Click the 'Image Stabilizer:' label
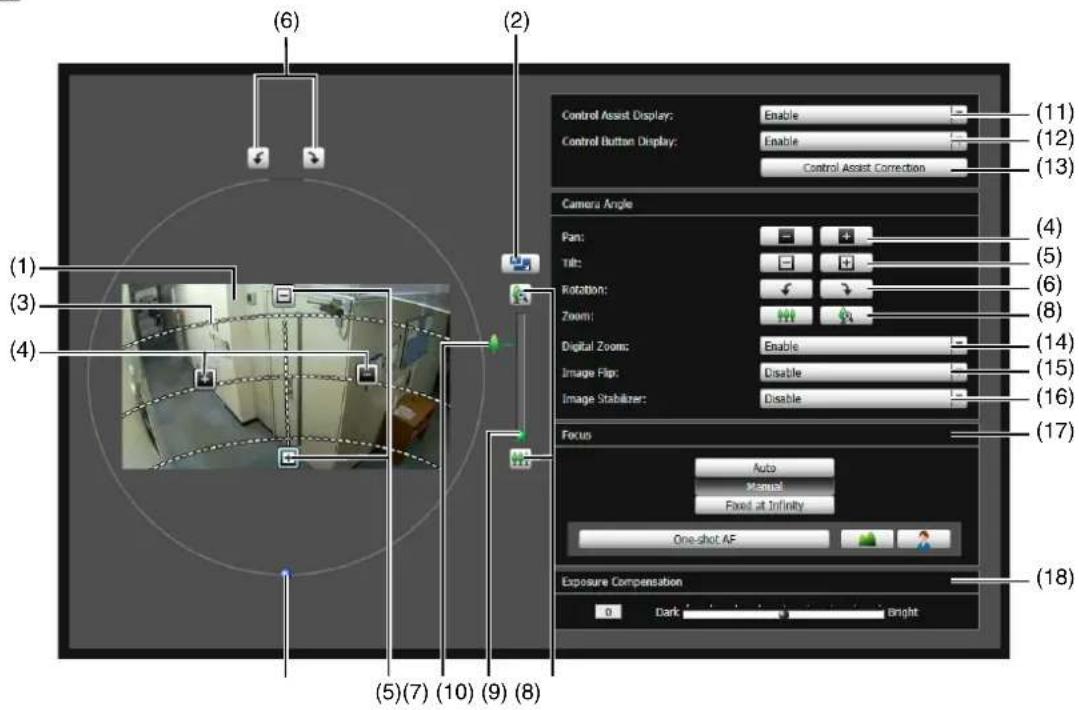This screenshot has width=1079, height=710. click(x=603, y=398)
